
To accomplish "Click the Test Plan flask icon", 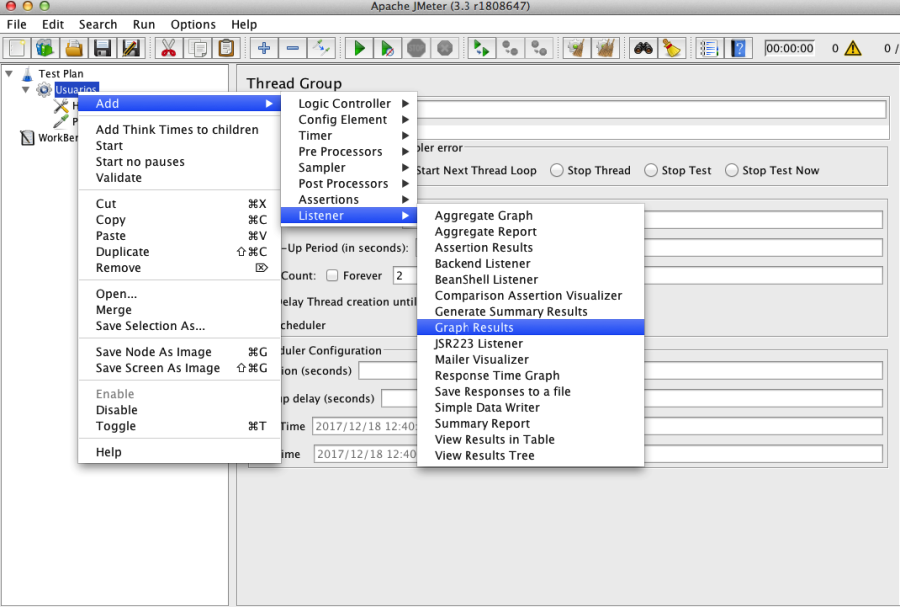I will click(27, 74).
